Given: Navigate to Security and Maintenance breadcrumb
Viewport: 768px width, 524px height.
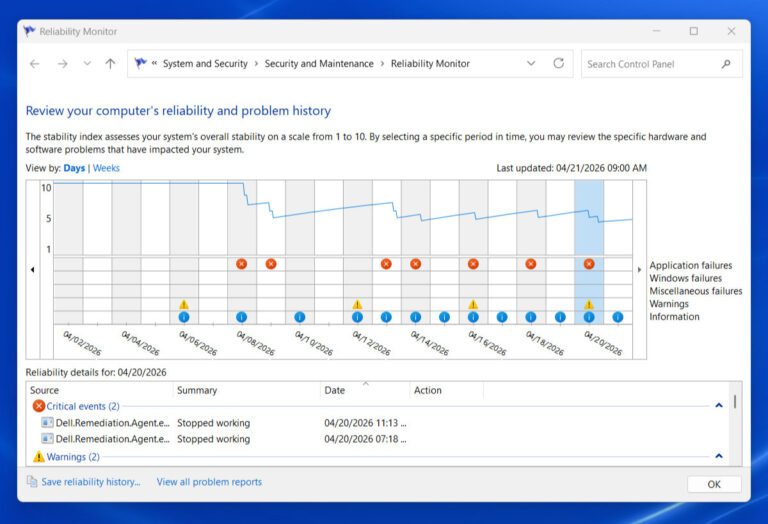Looking at the screenshot, I should coord(319,64).
